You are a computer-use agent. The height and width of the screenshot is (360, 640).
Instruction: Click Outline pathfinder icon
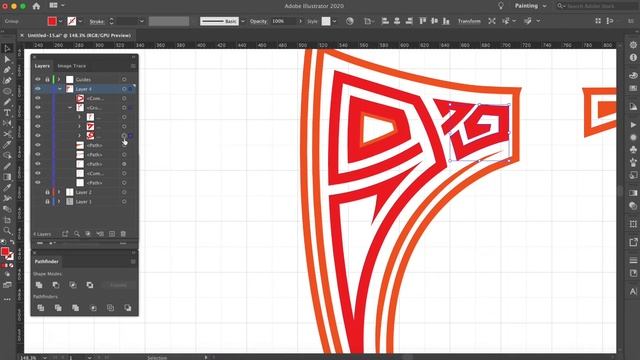tap(110, 308)
